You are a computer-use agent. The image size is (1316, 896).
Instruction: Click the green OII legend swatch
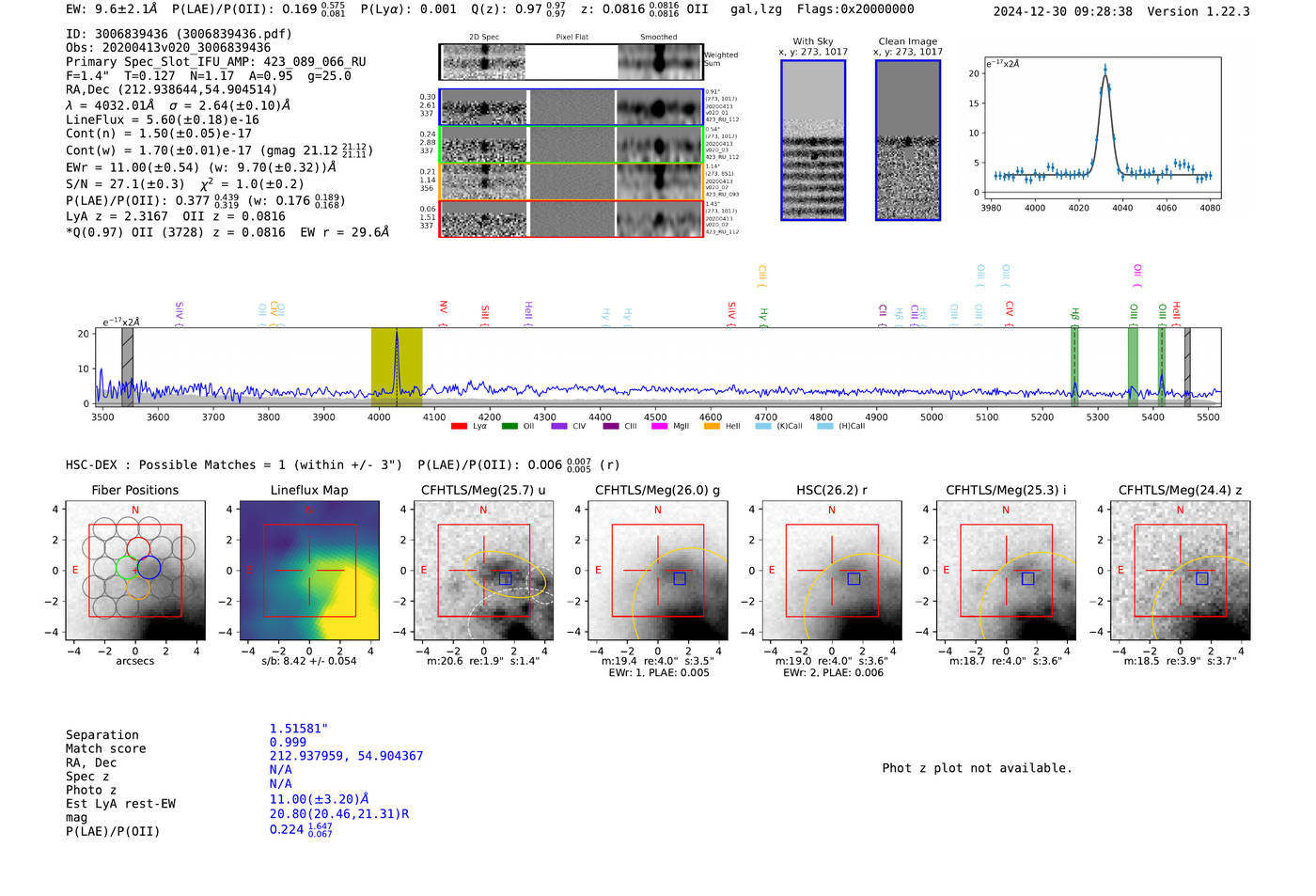[509, 426]
